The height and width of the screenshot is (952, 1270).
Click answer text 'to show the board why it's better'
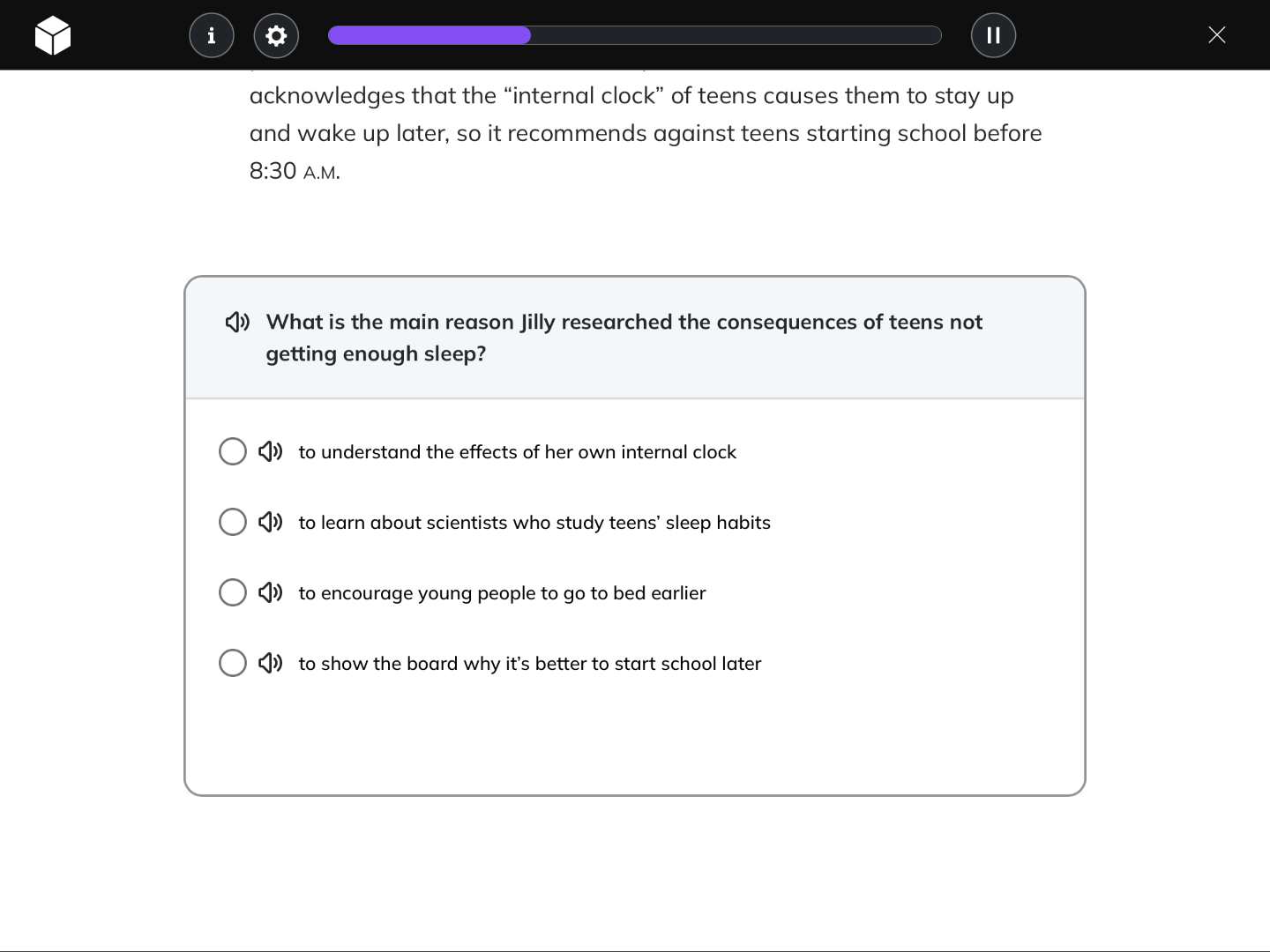coord(529,664)
